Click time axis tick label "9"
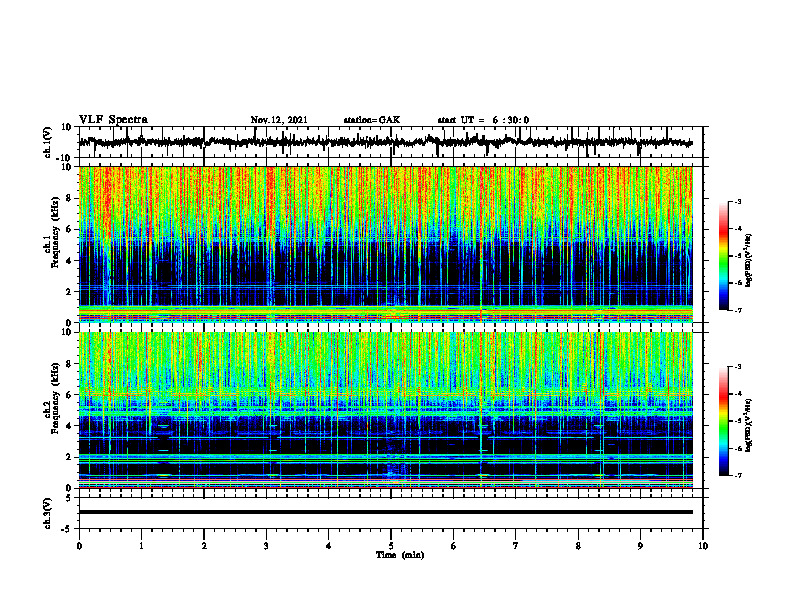 coord(640,546)
